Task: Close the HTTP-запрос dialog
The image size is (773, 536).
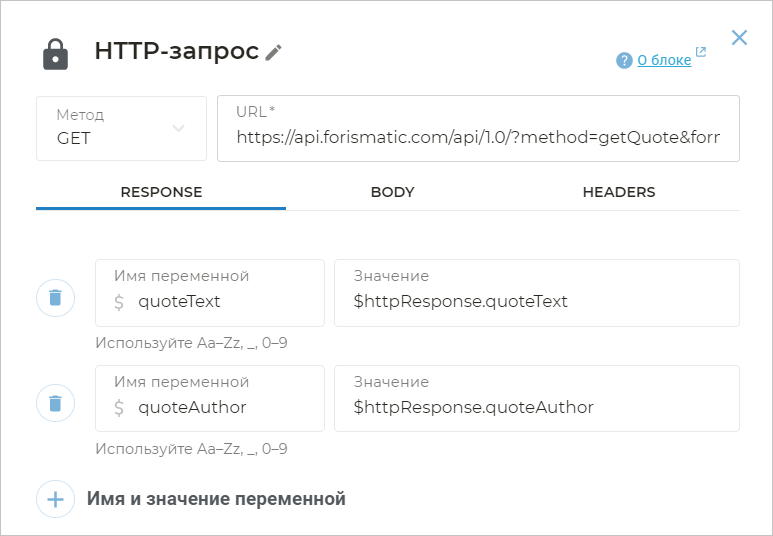Action: (739, 38)
